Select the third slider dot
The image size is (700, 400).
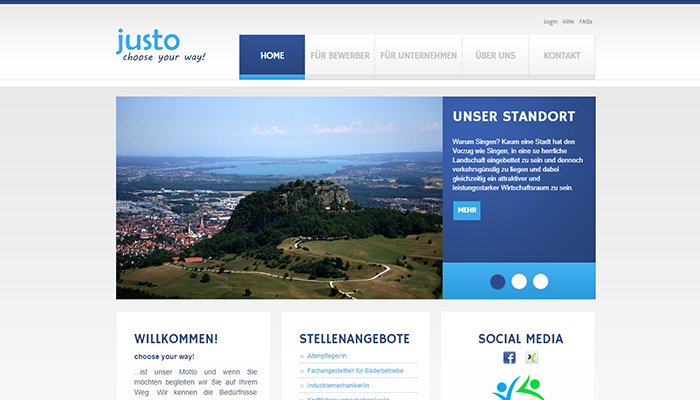[541, 282]
